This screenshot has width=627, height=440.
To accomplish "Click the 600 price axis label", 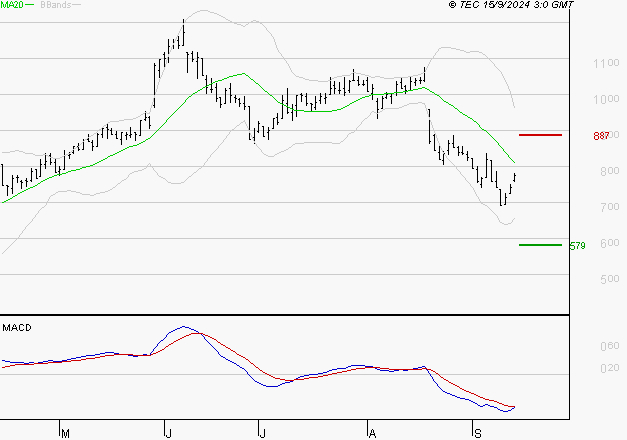I will tap(610, 243).
